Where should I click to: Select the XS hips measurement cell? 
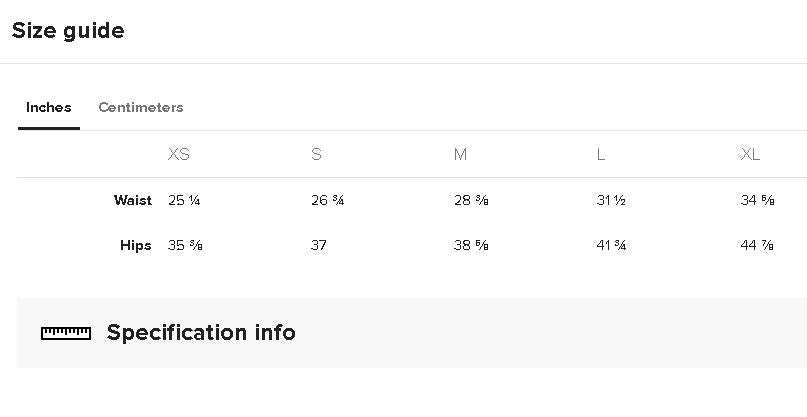click(x=186, y=245)
